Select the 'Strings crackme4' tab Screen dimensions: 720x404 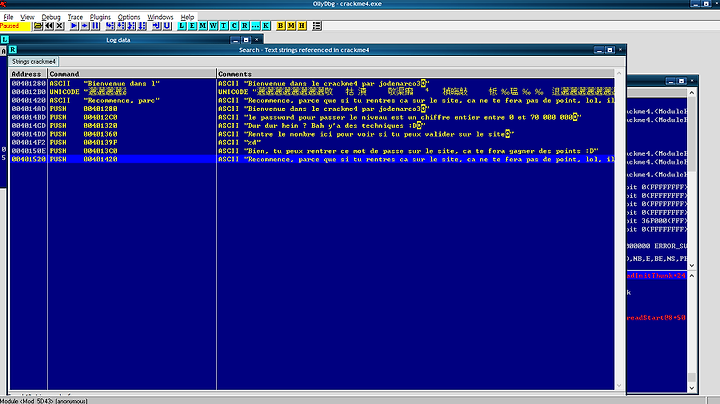click(x=34, y=62)
